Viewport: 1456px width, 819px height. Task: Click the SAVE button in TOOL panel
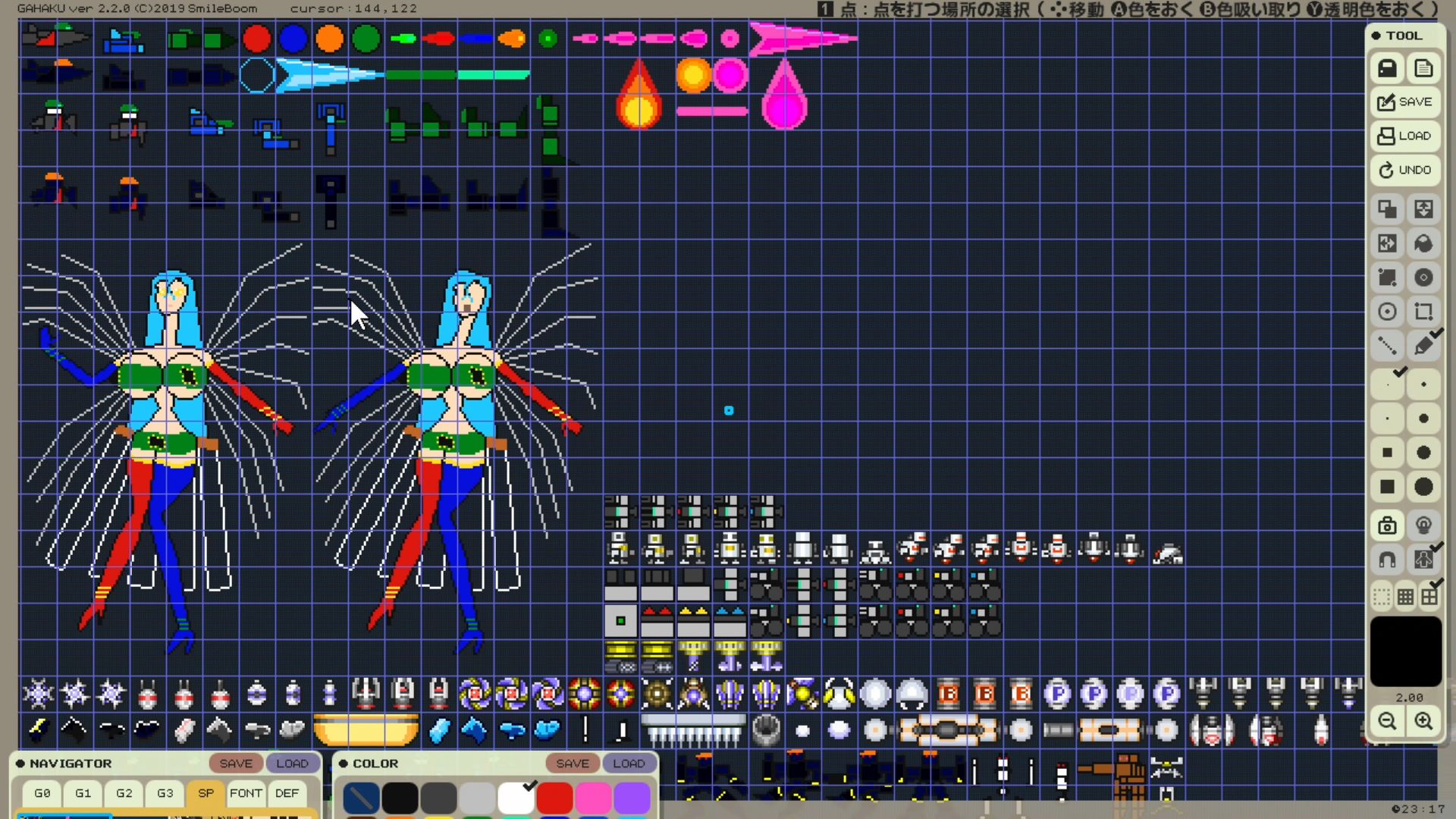tap(1405, 102)
